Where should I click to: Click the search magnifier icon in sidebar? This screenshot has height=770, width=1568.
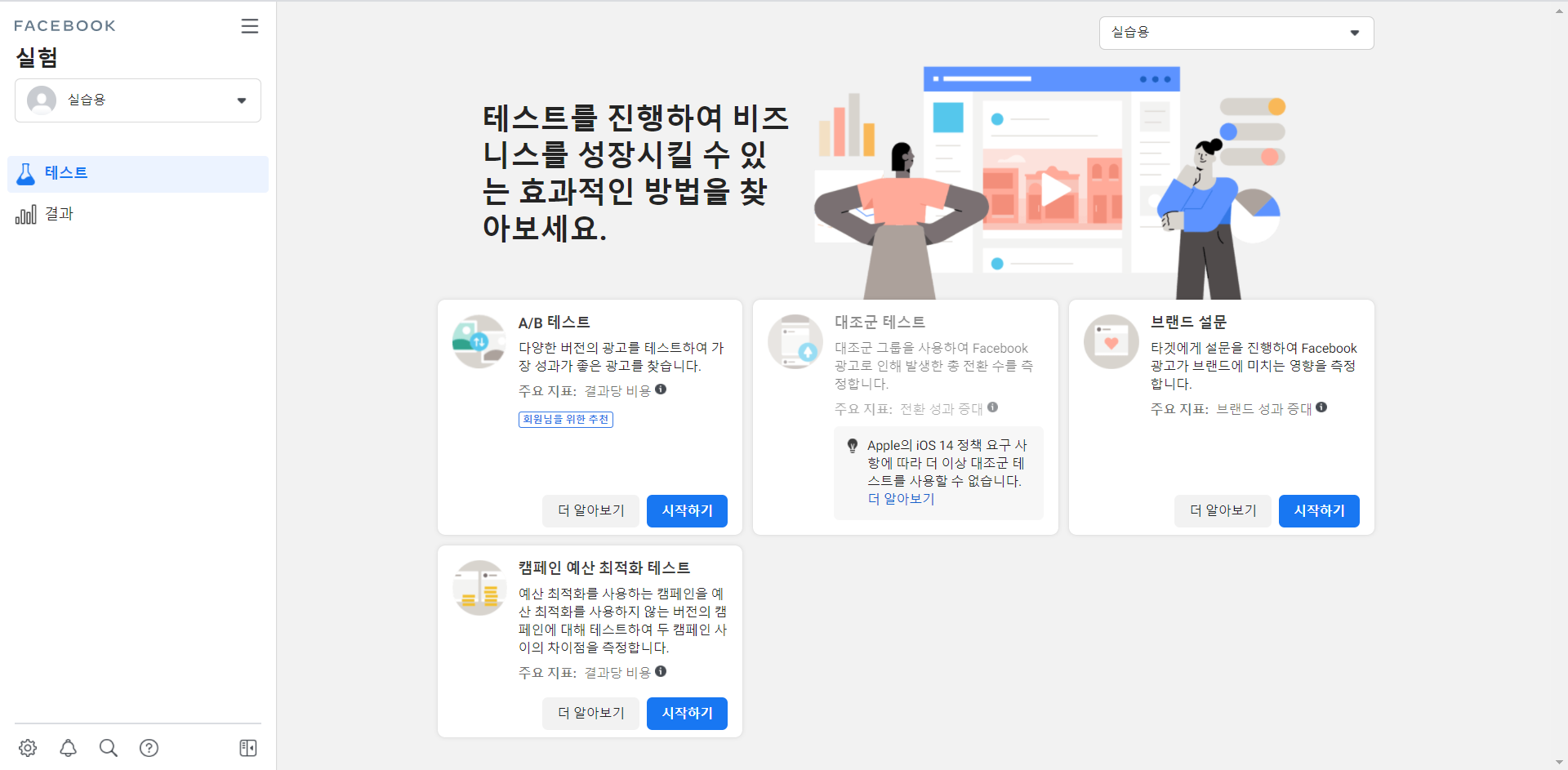point(109,748)
